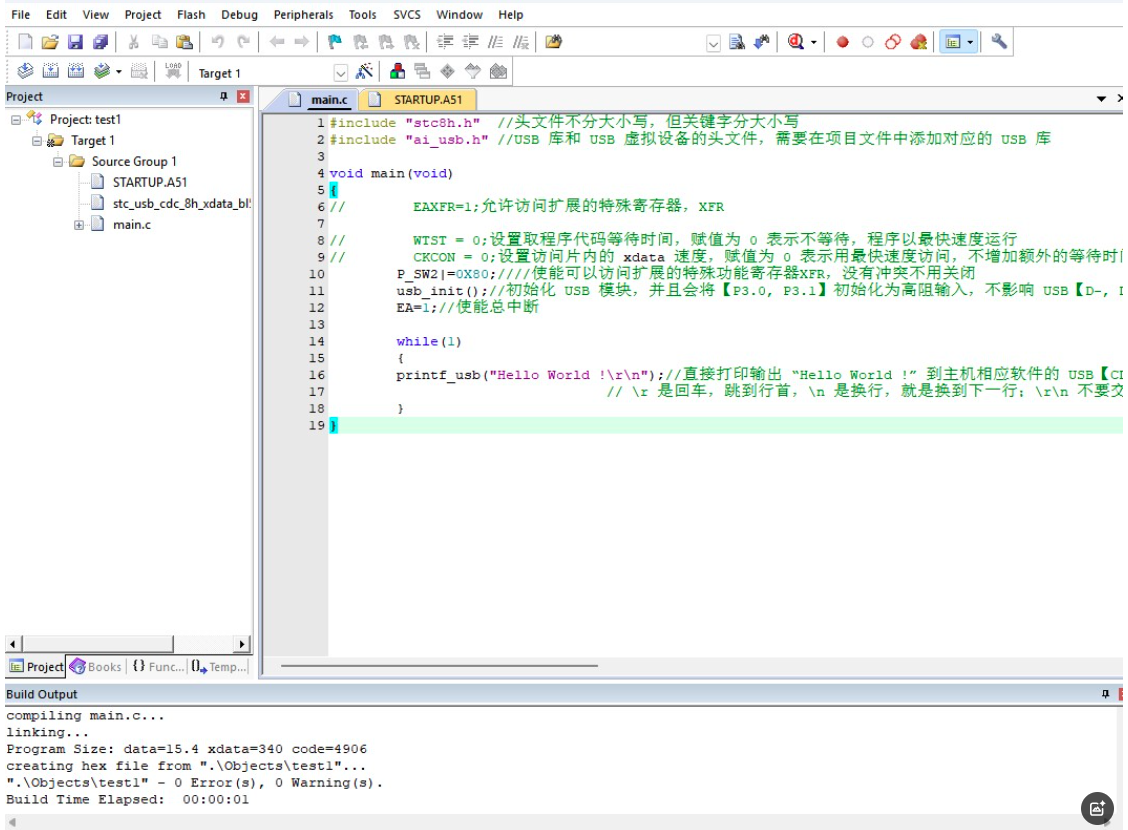The image size is (1128, 830).
Task: Undo the last edit
Action: (x=217, y=42)
